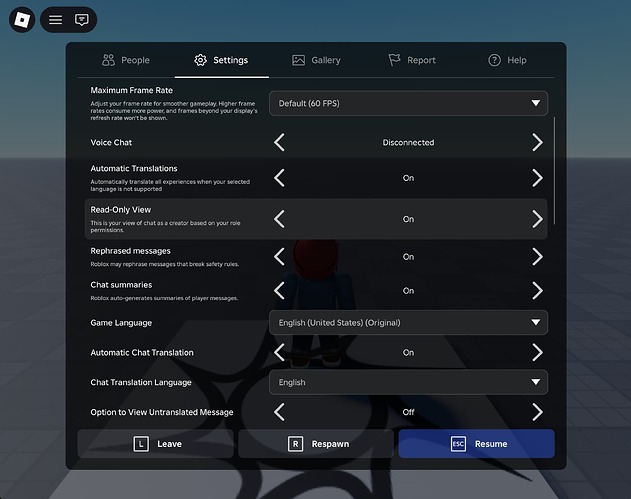Click the Disconnected voice chat value
Image resolution: width=631 pixels, height=499 pixels.
tap(408, 142)
